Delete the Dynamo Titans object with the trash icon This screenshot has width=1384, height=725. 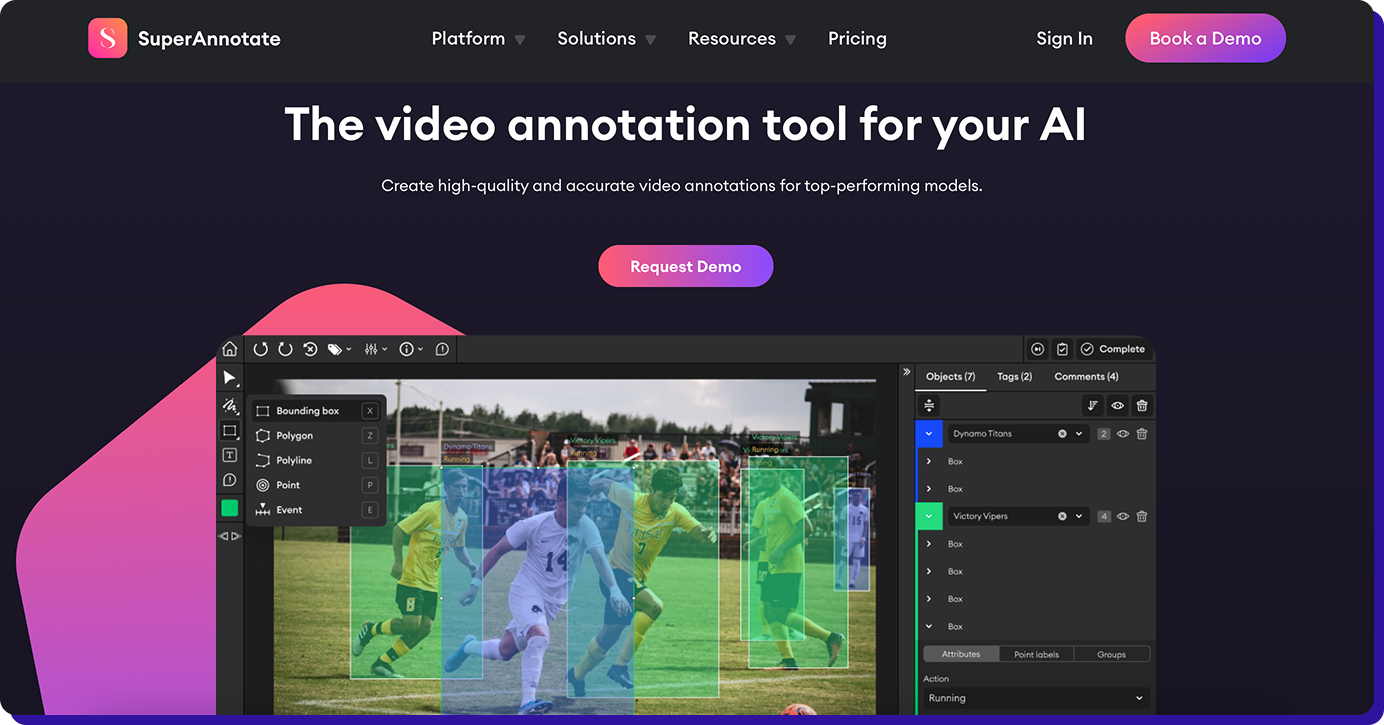coord(1141,433)
